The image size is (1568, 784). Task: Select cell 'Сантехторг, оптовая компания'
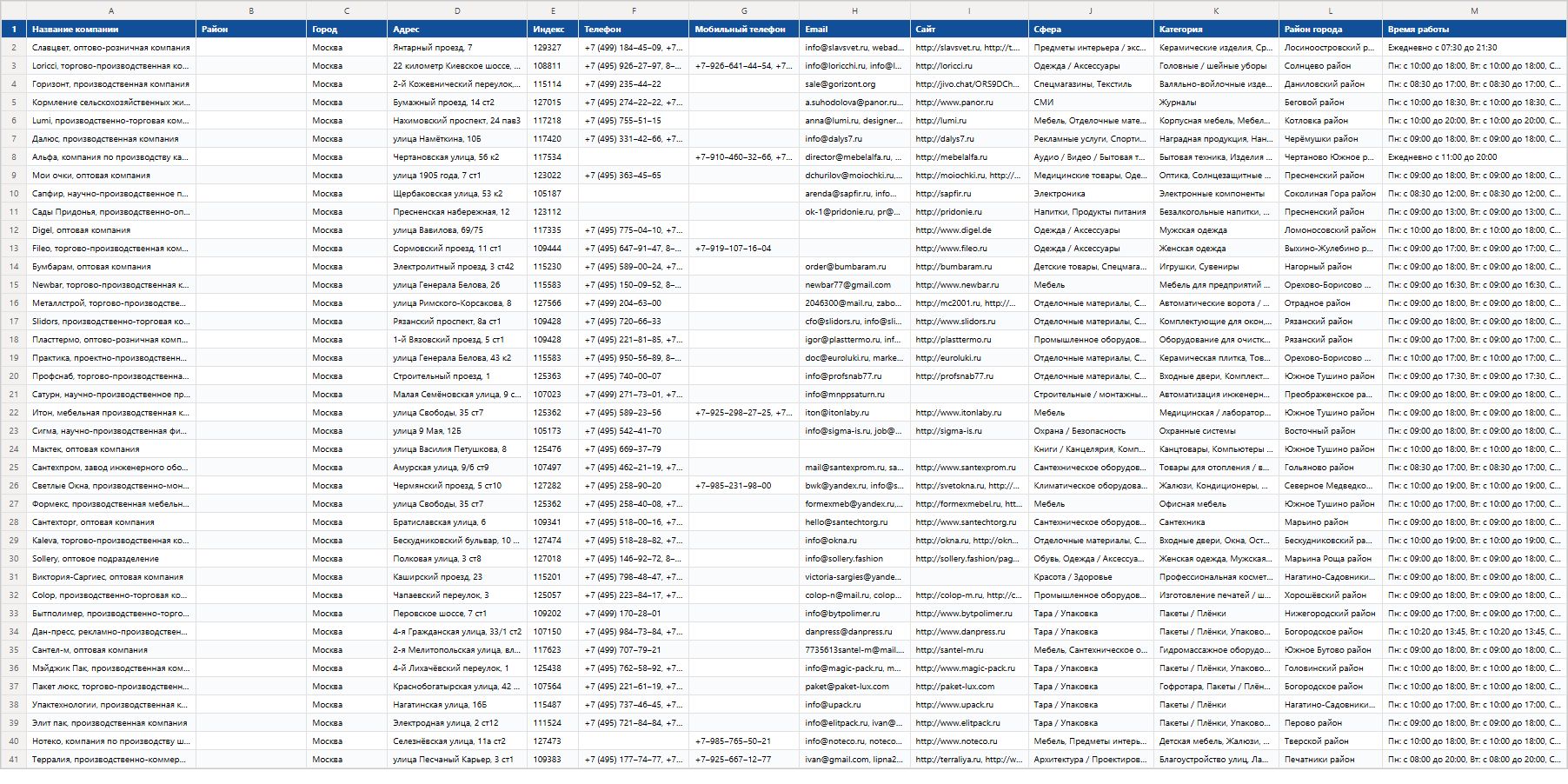pyautogui.click(x=111, y=522)
